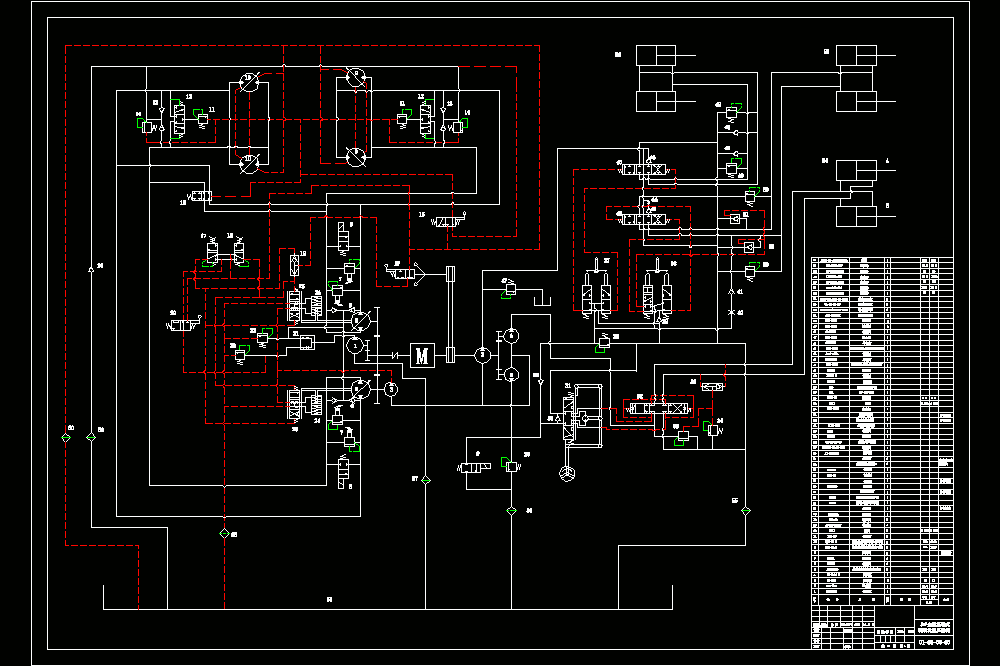Click solenoid valve 15 right of the motors
Screen dimensions: 1000x666
(x=448, y=222)
